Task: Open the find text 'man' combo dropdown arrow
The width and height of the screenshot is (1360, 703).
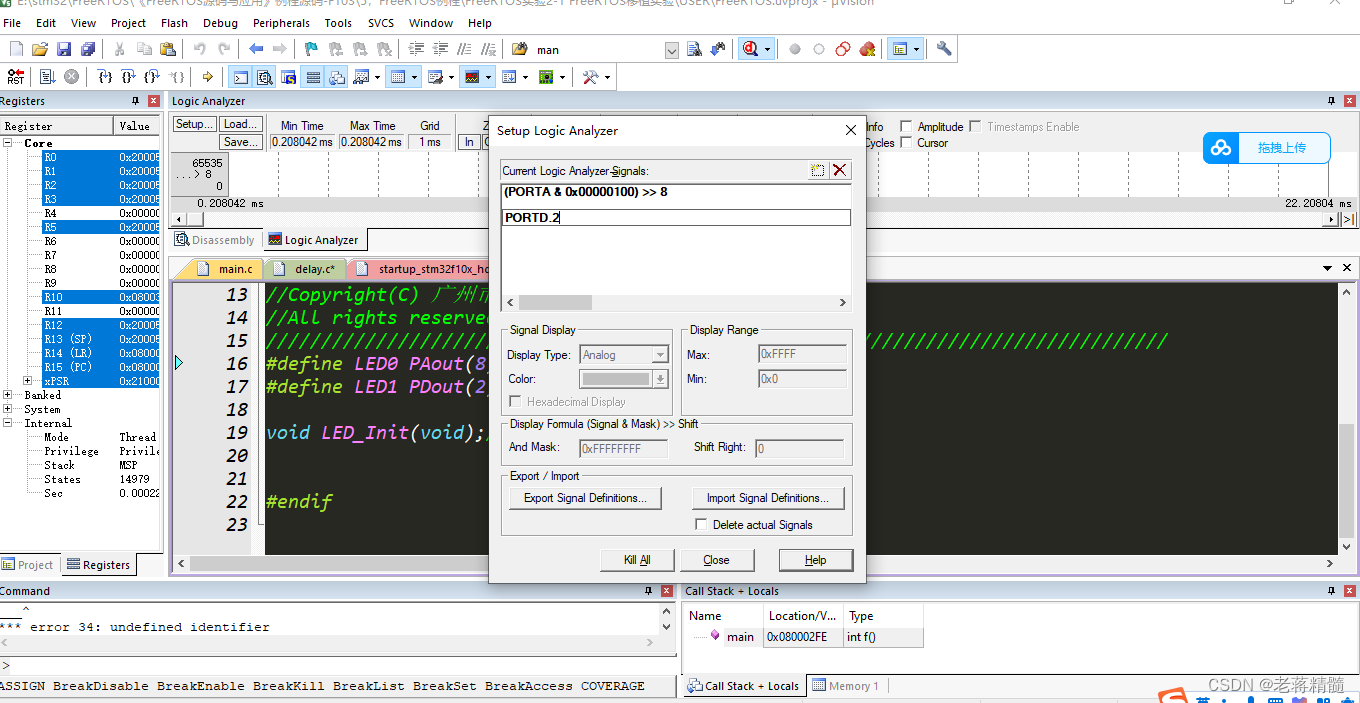Action: (671, 50)
